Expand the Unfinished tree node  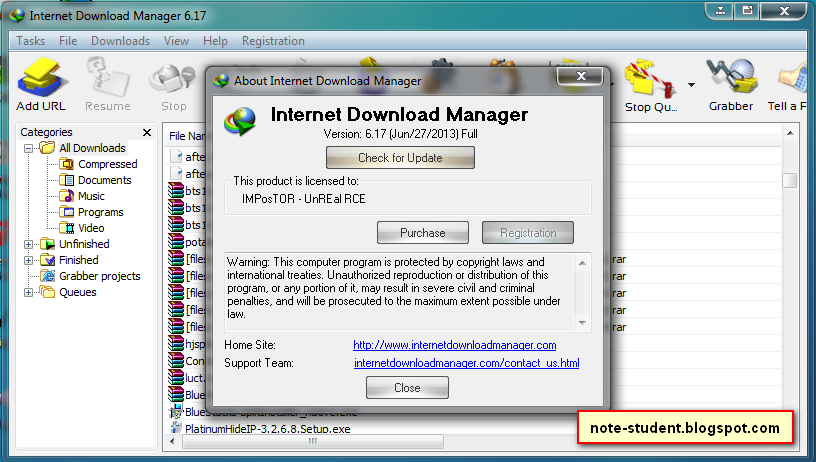click(x=29, y=244)
